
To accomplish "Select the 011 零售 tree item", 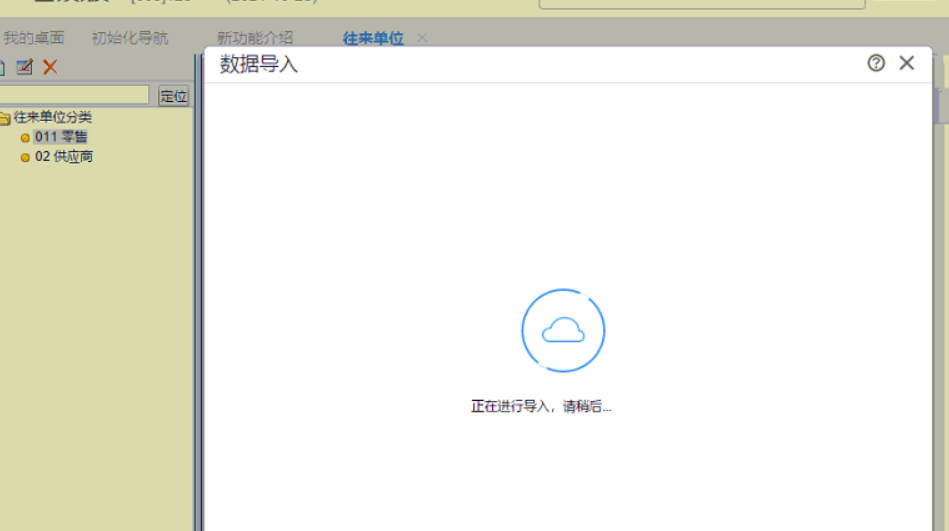I will [61, 137].
